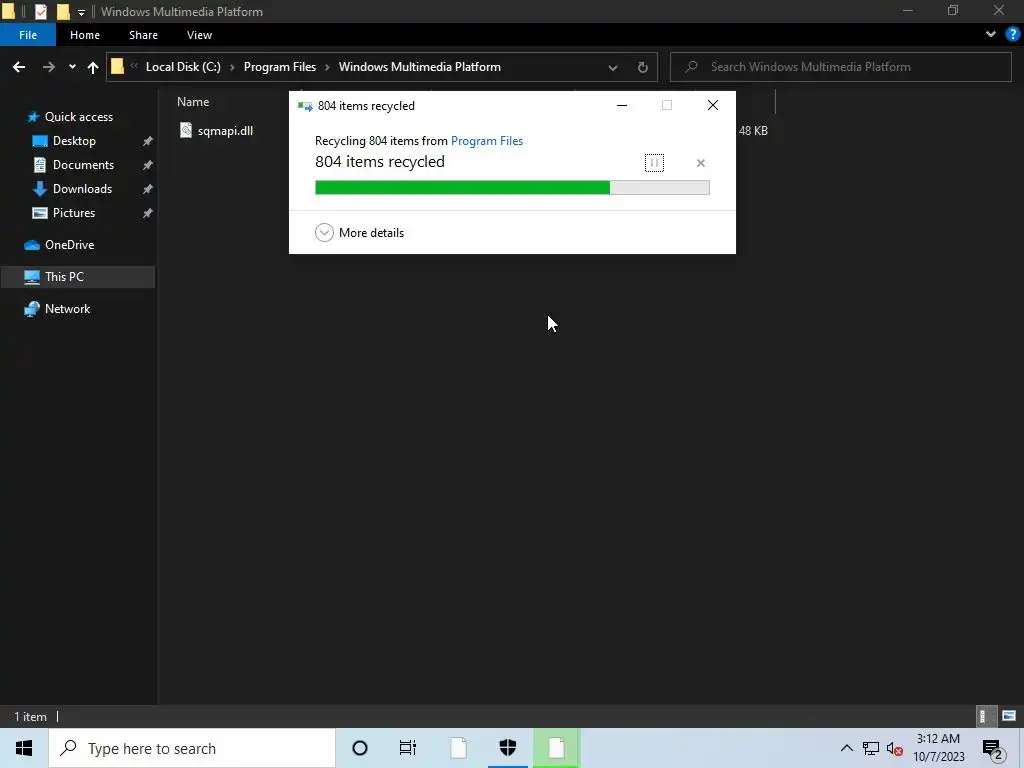Viewport: 1024px width, 768px height.
Task: Open Windows Security shield on taskbar
Action: 507,748
